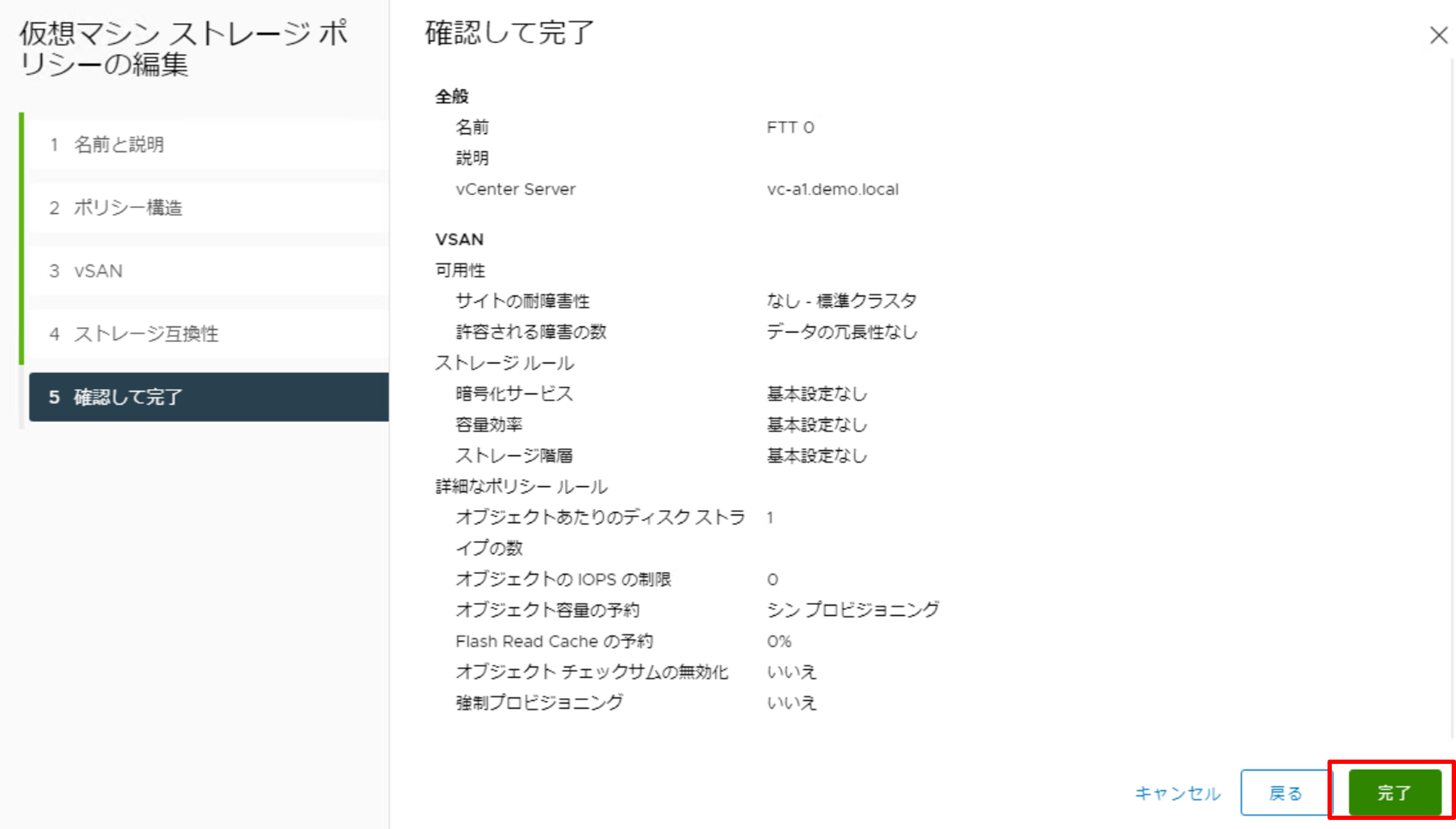Close the policy edit dialog with X

(x=1438, y=35)
